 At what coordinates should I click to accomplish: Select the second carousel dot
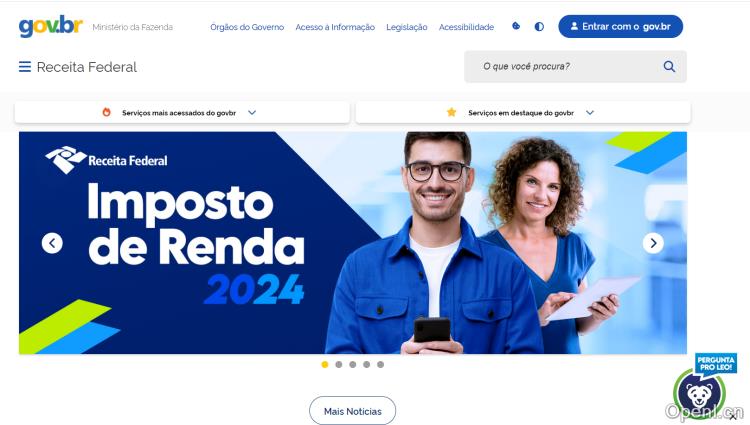point(339,364)
